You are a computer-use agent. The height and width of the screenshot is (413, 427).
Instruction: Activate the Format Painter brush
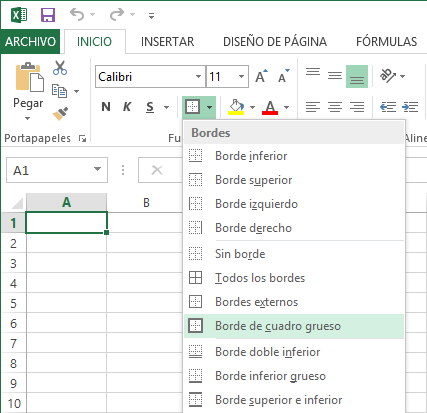(x=60, y=114)
